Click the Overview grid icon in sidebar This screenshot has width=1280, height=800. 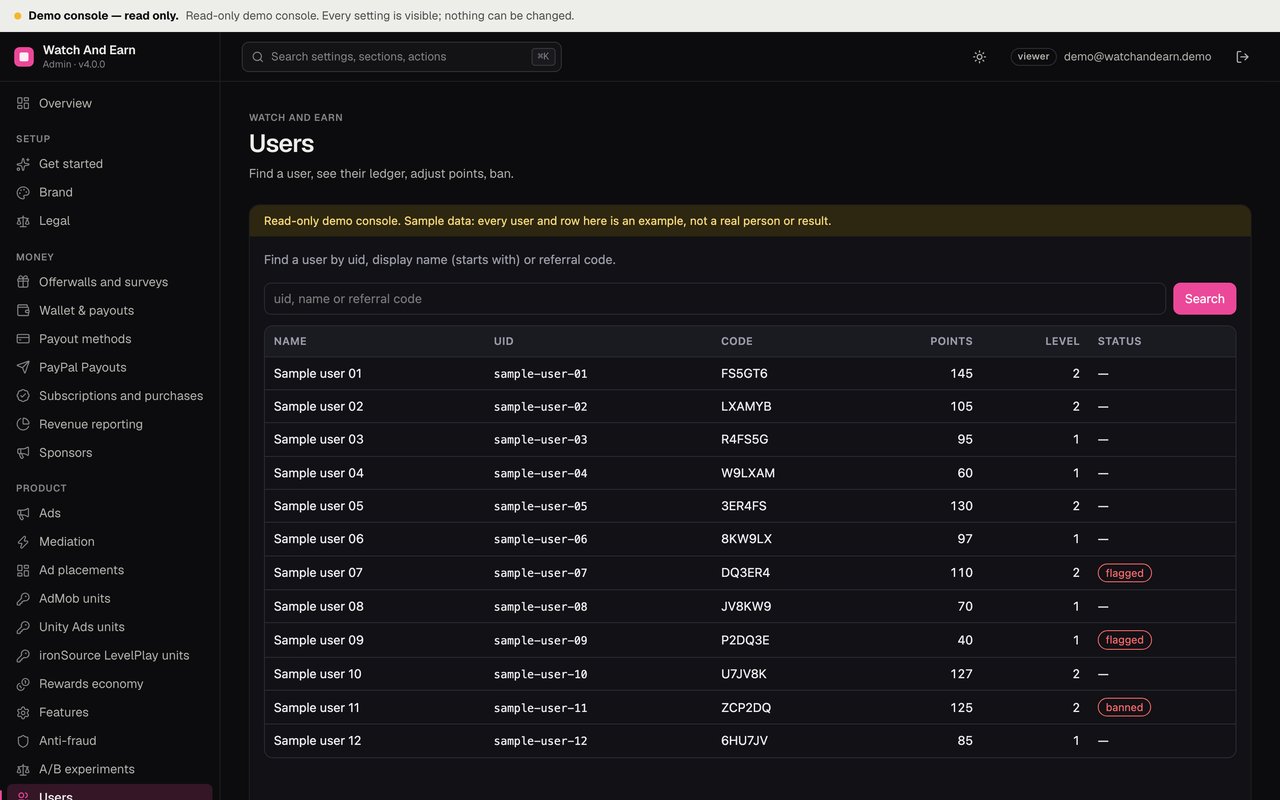click(23, 103)
